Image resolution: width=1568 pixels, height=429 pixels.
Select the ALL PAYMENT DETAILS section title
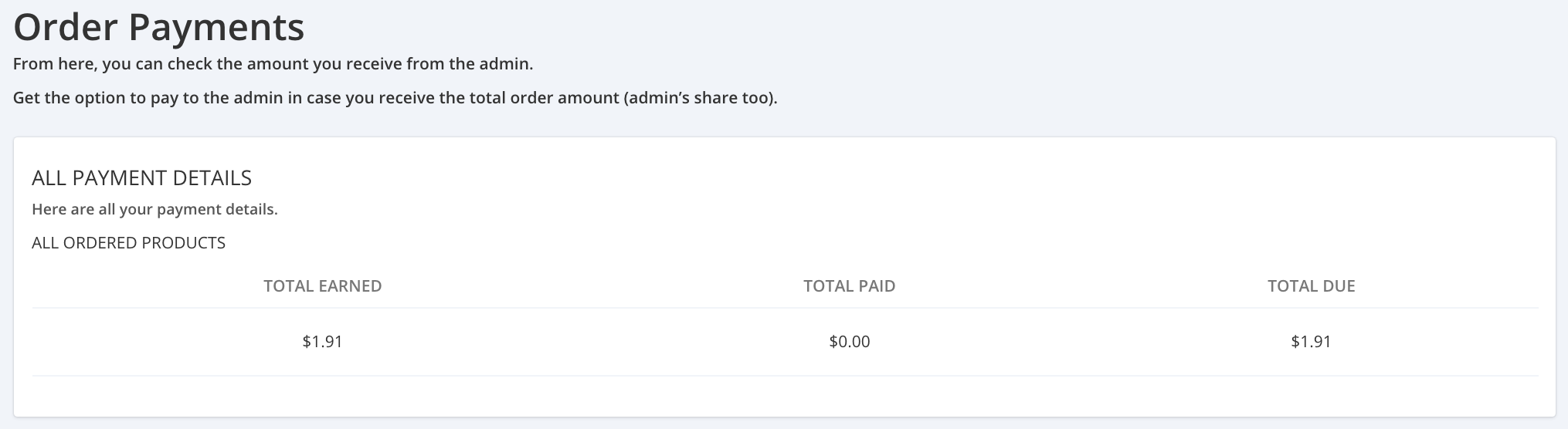click(142, 178)
